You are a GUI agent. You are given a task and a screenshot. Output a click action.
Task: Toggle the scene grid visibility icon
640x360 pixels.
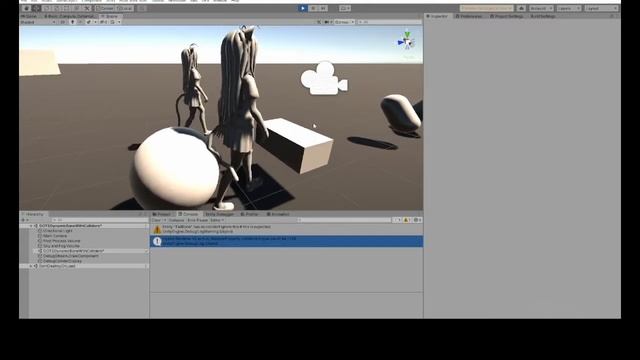(113, 22)
